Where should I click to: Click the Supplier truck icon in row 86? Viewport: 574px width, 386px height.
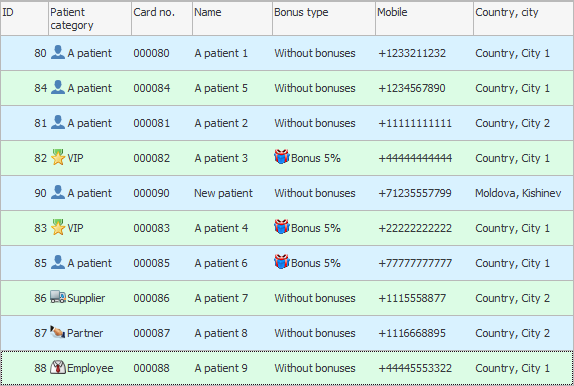[58, 297]
